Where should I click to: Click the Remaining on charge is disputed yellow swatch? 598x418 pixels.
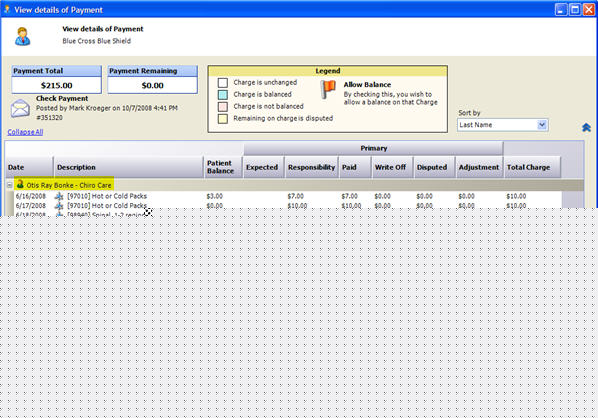coord(223,119)
